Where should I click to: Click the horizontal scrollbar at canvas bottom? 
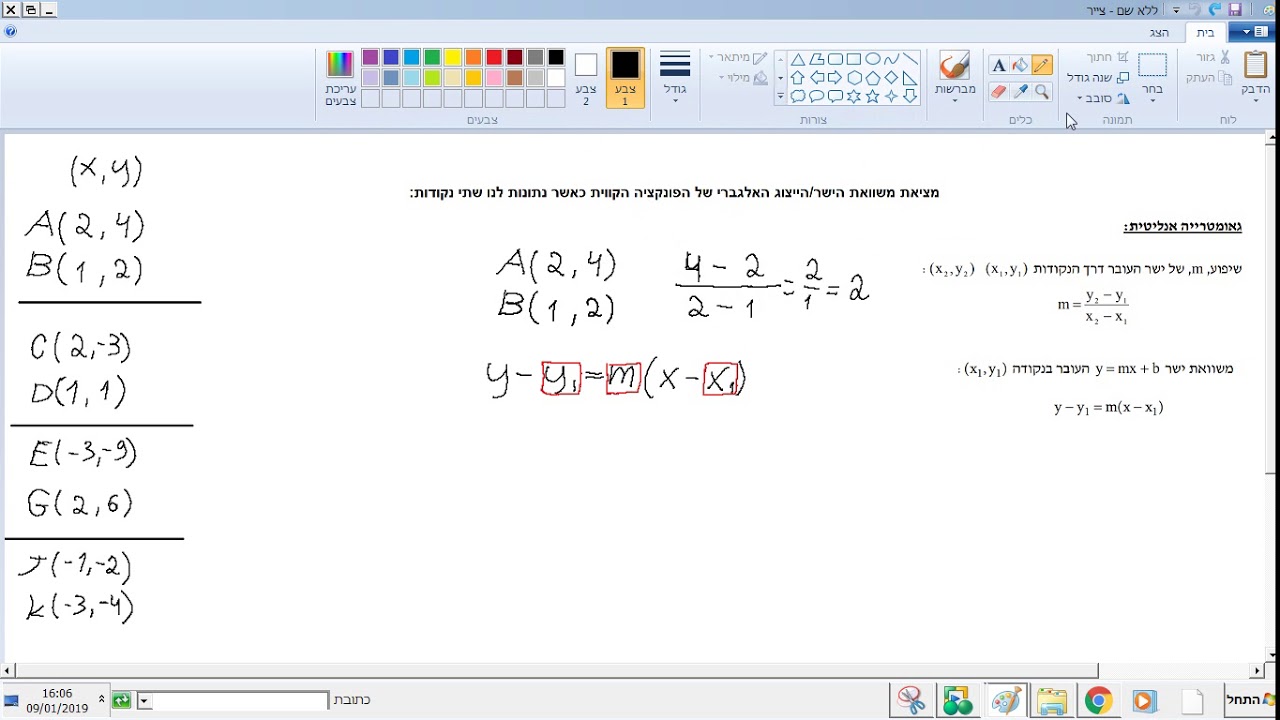[x=630, y=670]
